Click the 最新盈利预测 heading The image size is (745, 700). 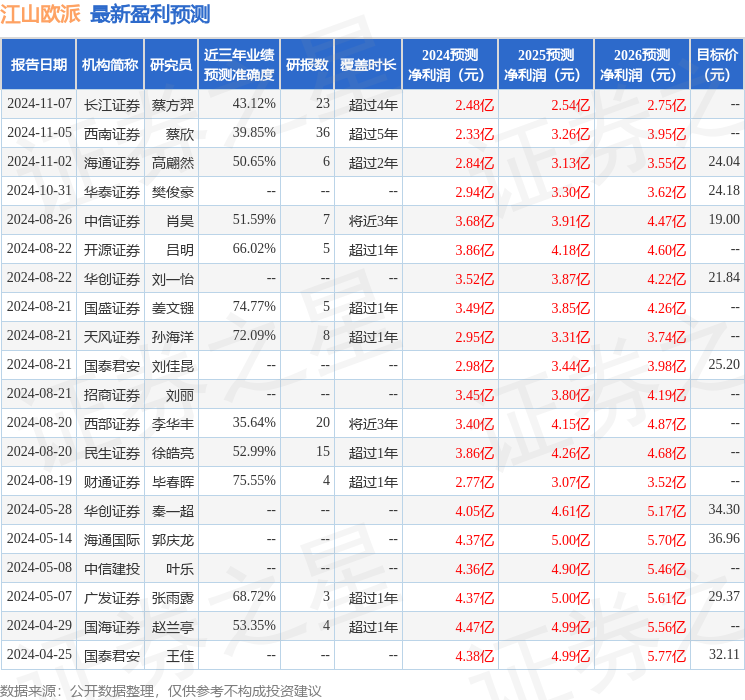click(x=150, y=14)
